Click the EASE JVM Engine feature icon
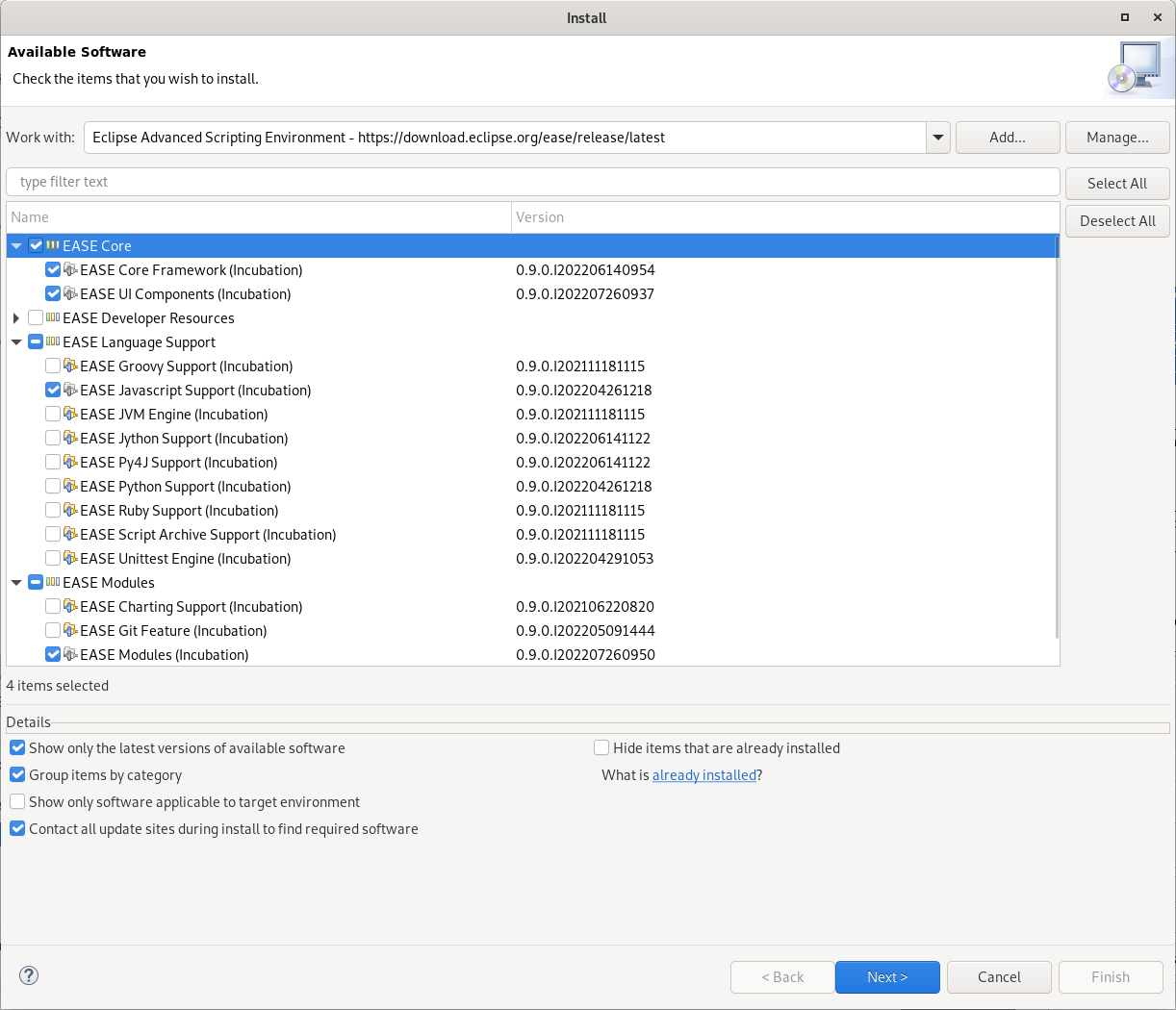 pos(70,414)
